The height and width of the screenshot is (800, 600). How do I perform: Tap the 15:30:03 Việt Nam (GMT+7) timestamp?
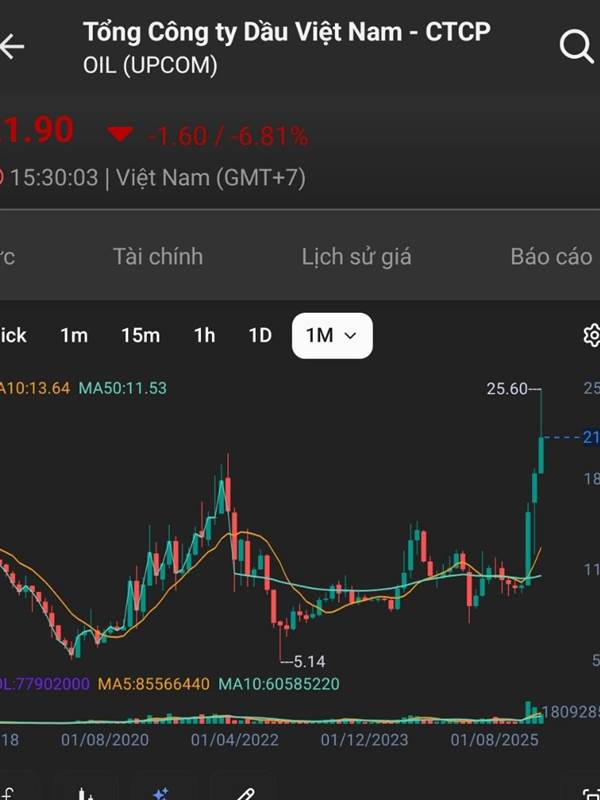coord(158,178)
